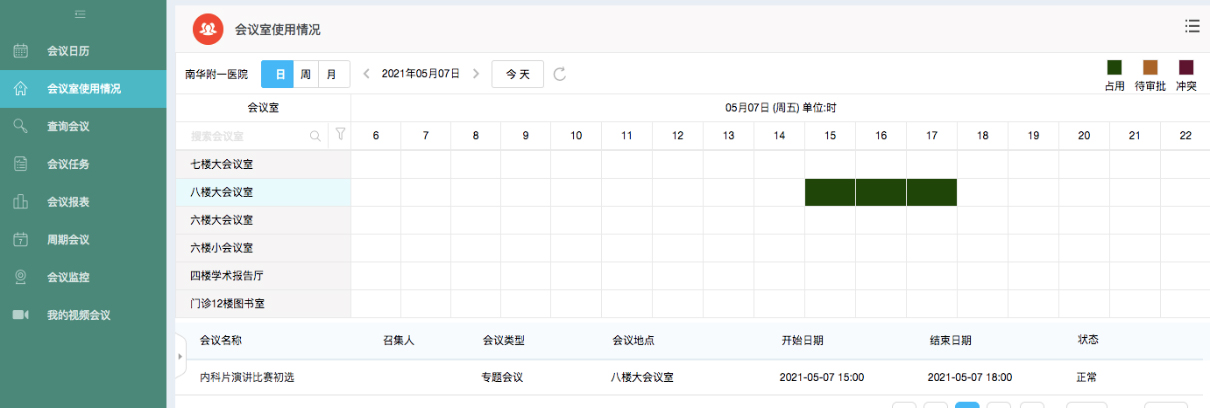
Task: Focus the 搜索会议室 search field
Action: pos(250,136)
